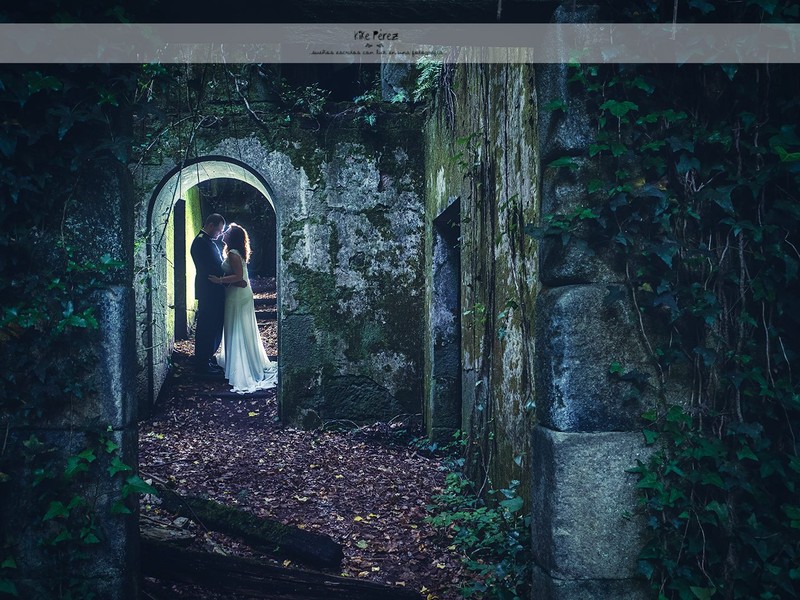Click the mossy wall beside the arch
The image size is (800, 600).
pyautogui.click(x=350, y=260)
